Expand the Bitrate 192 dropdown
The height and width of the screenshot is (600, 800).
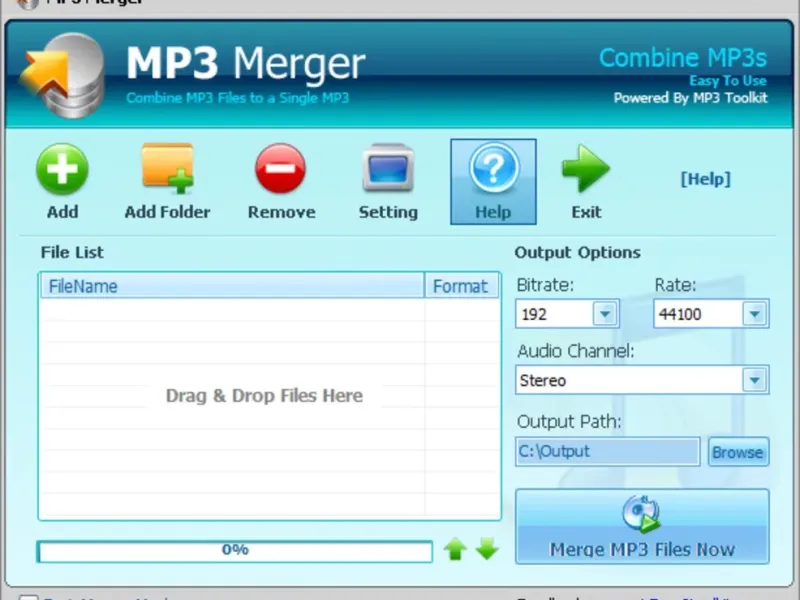(x=605, y=314)
